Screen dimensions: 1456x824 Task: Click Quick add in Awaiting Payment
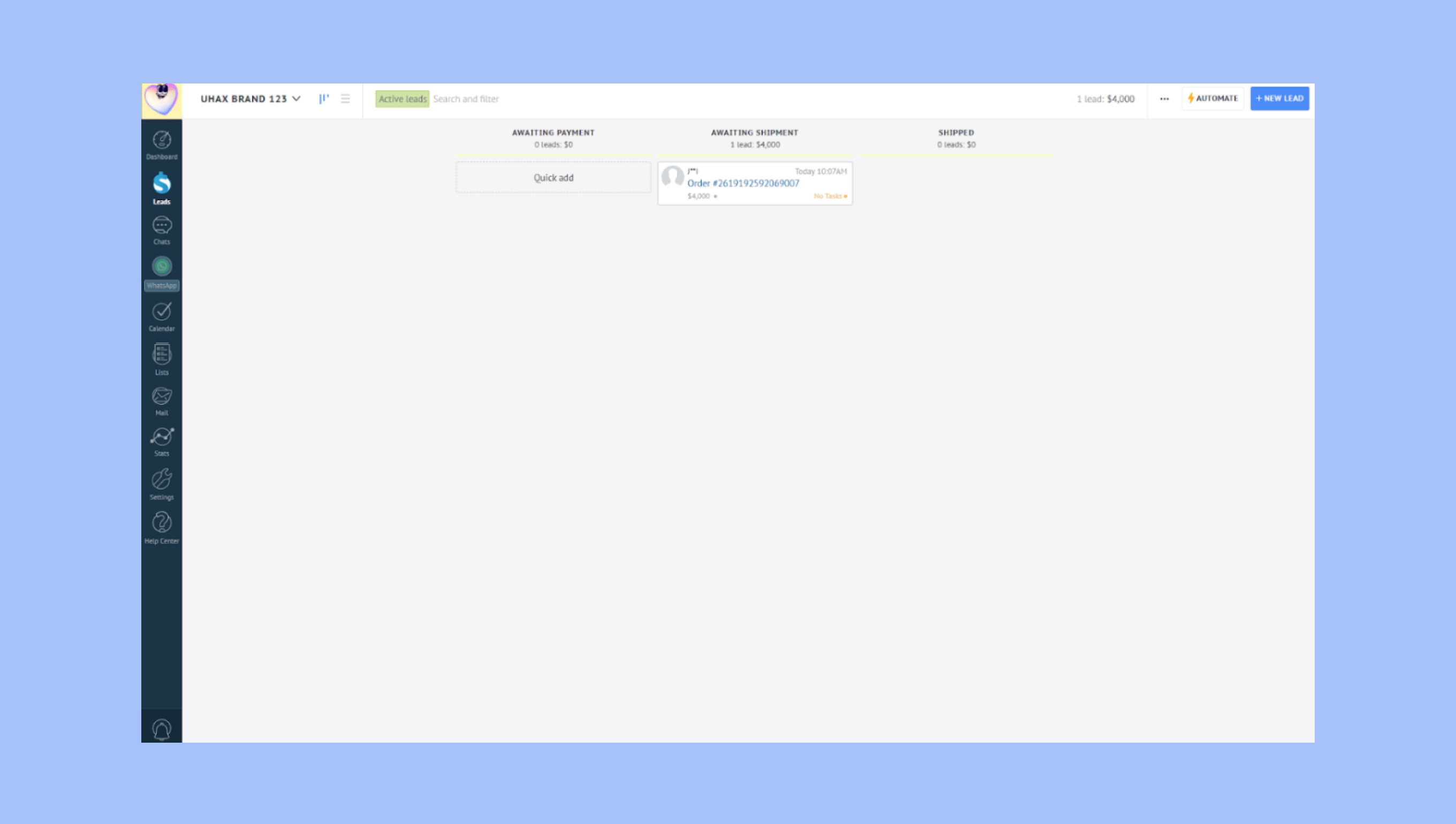coord(553,178)
